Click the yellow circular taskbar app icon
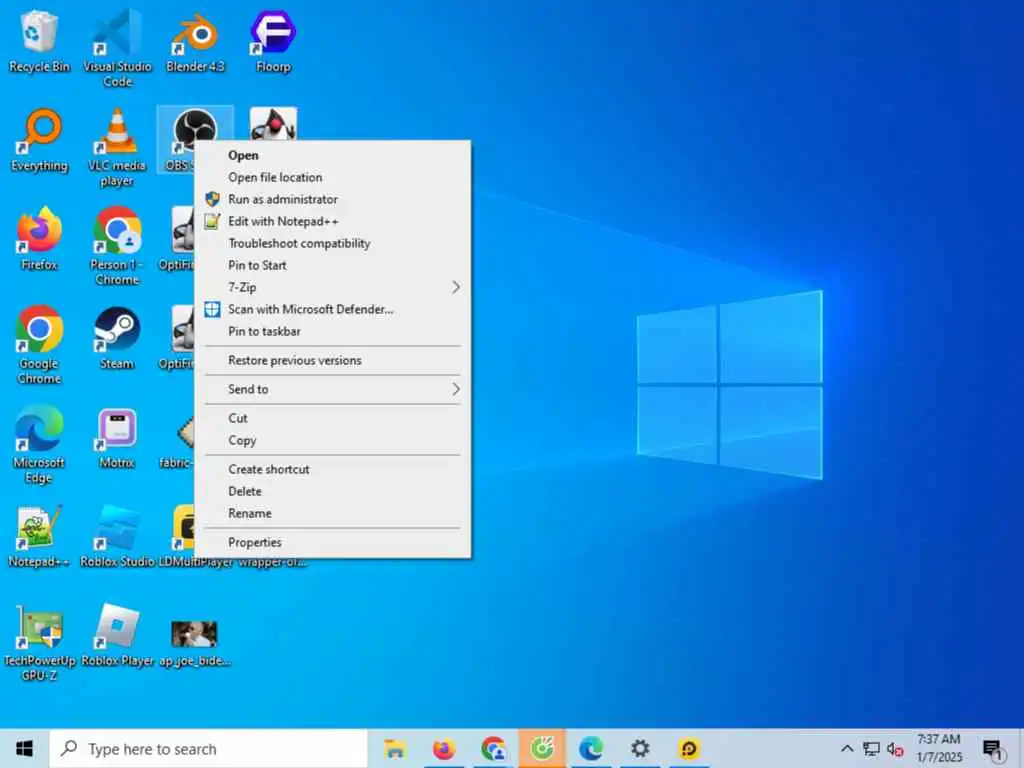The image size is (1024, 768). tap(689, 748)
